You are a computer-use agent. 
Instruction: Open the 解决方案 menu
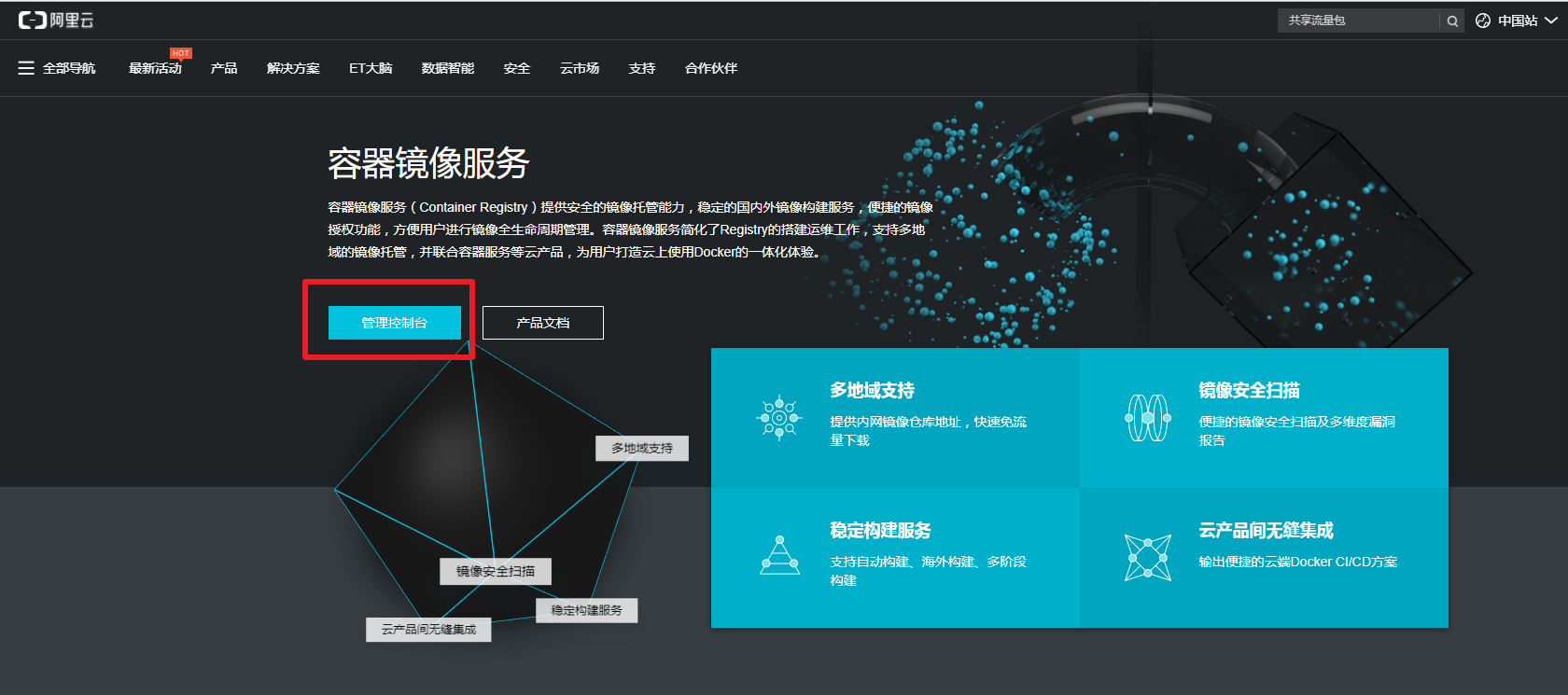pyautogui.click(x=293, y=68)
